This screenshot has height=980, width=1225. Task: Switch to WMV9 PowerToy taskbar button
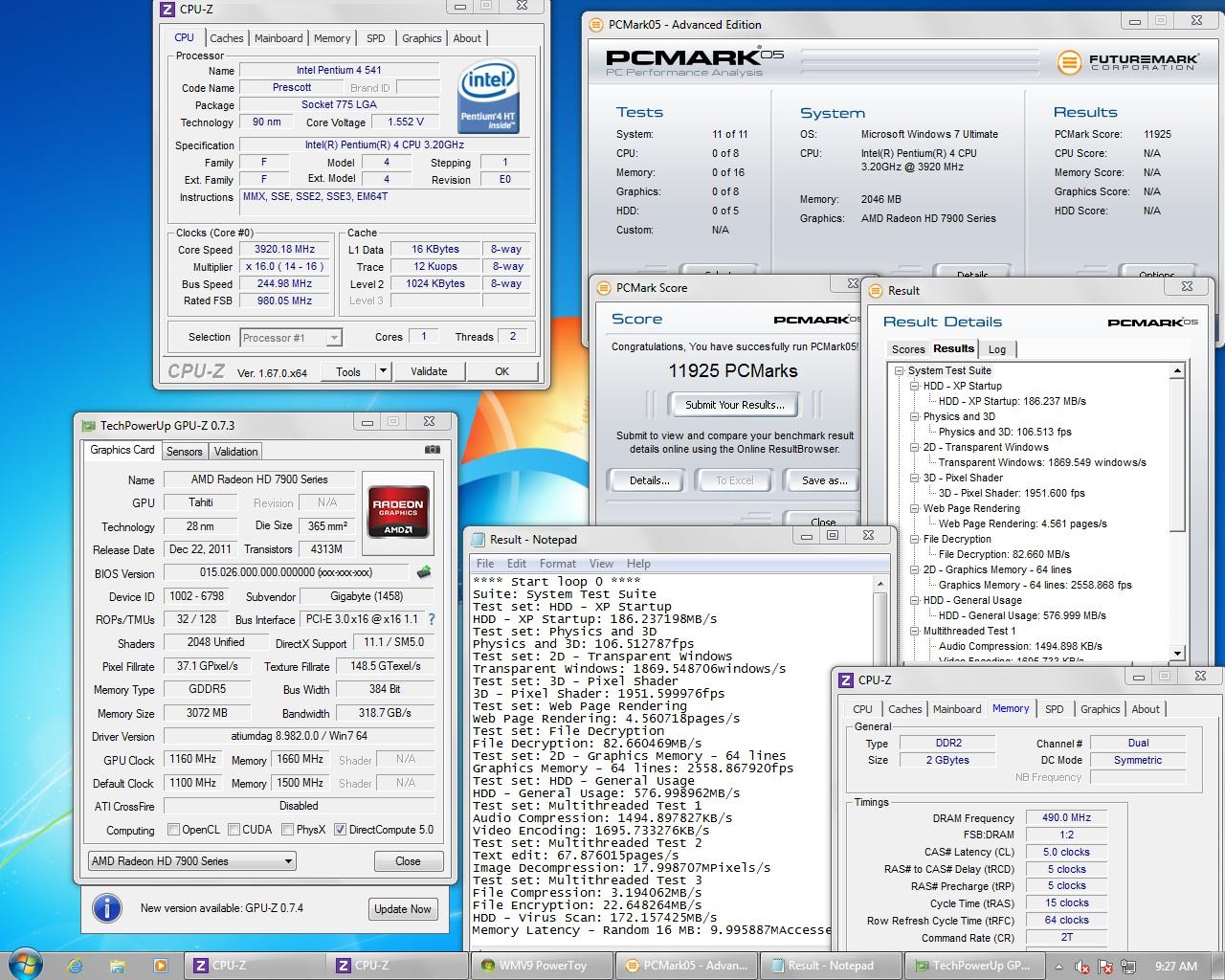click(x=542, y=966)
